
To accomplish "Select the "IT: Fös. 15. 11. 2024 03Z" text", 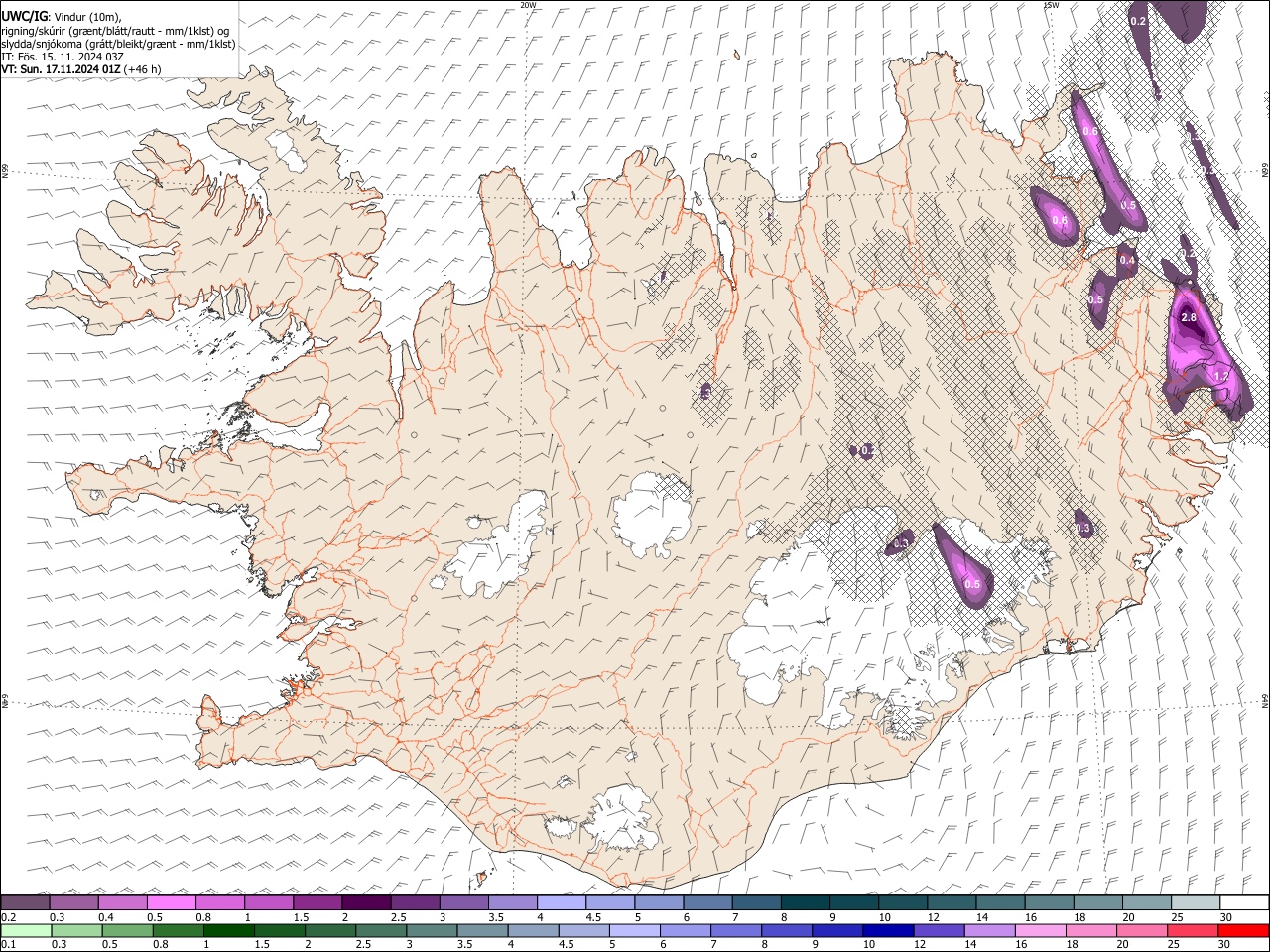I will pyautogui.click(x=63, y=57).
